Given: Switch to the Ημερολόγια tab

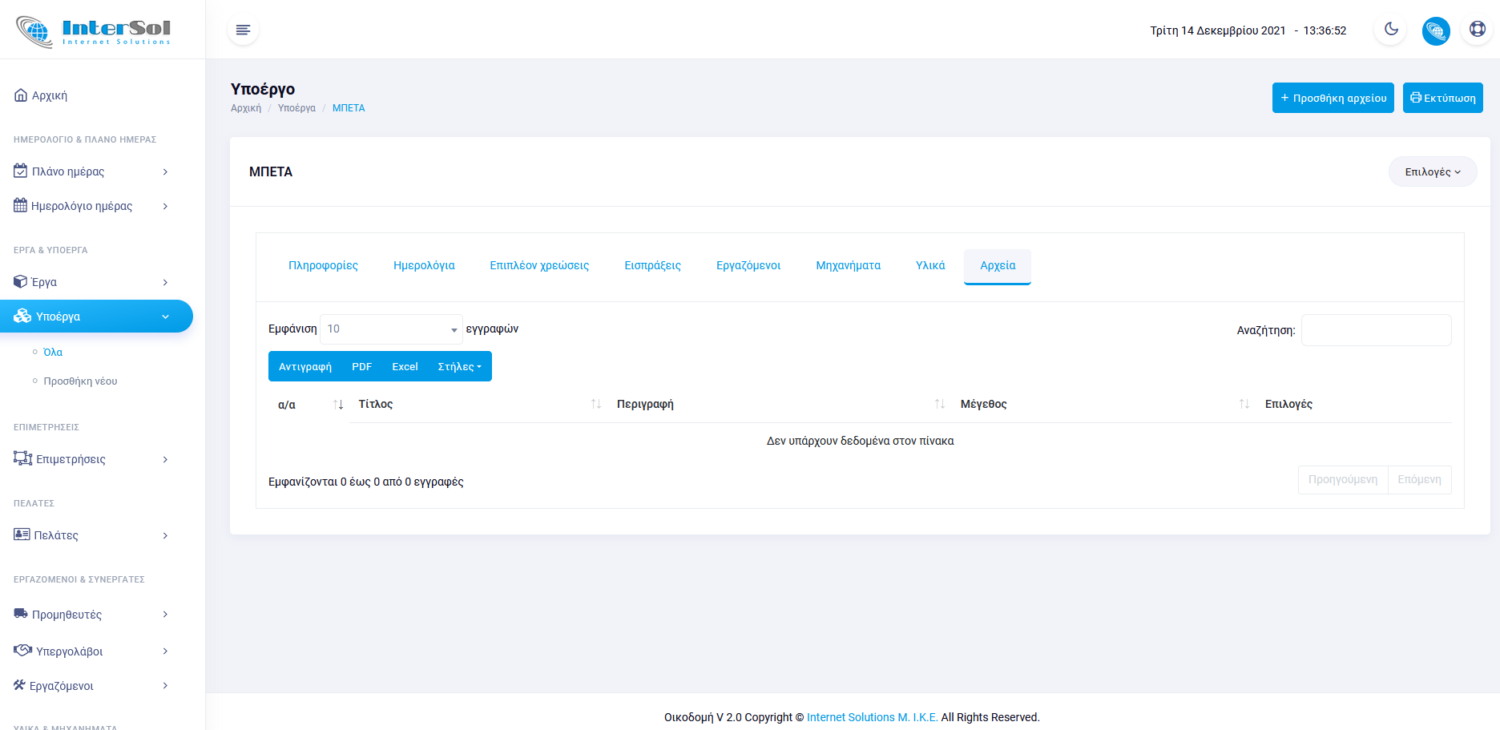Looking at the screenshot, I should (x=424, y=266).
